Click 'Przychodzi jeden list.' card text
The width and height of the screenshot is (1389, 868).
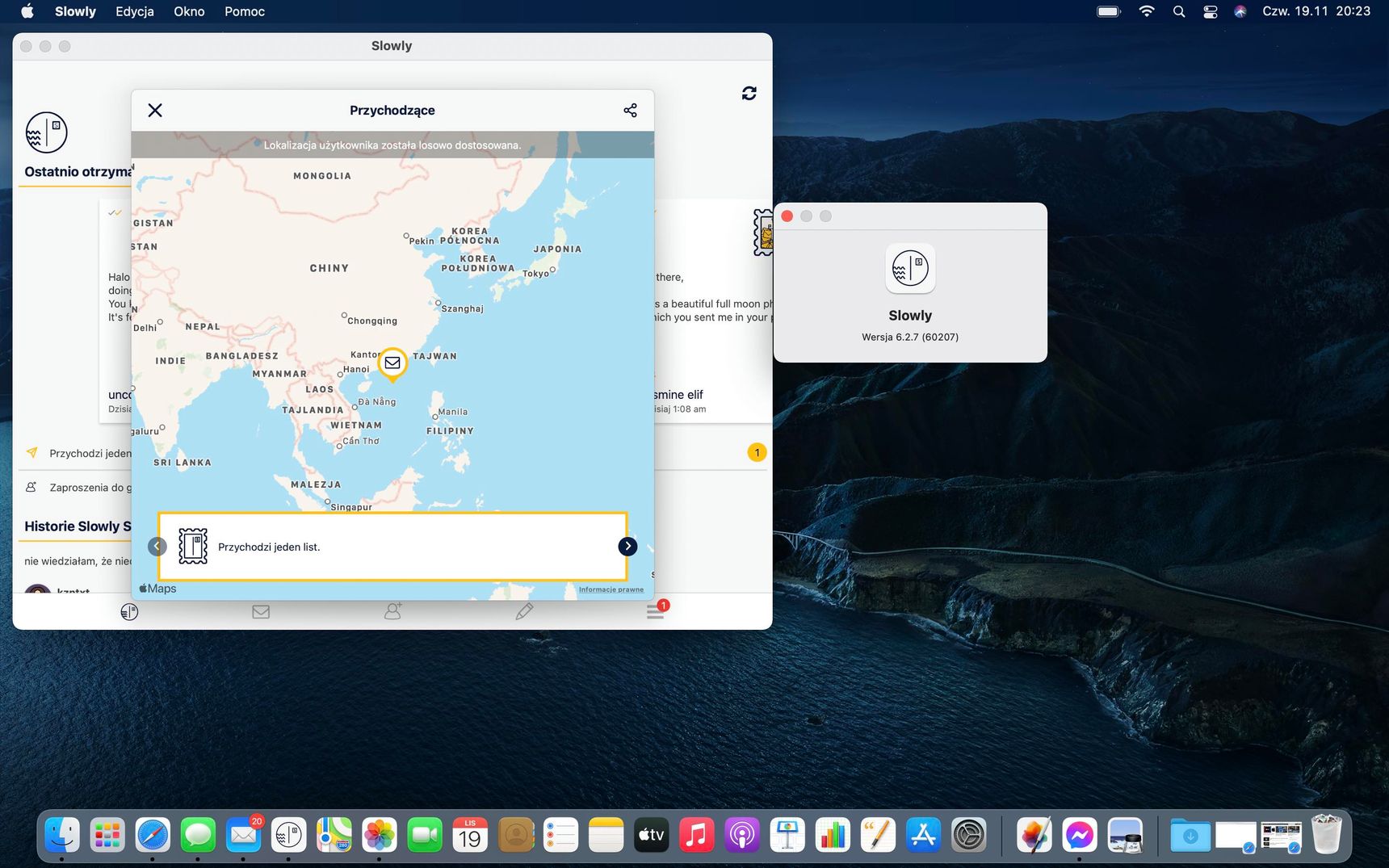coord(269,547)
